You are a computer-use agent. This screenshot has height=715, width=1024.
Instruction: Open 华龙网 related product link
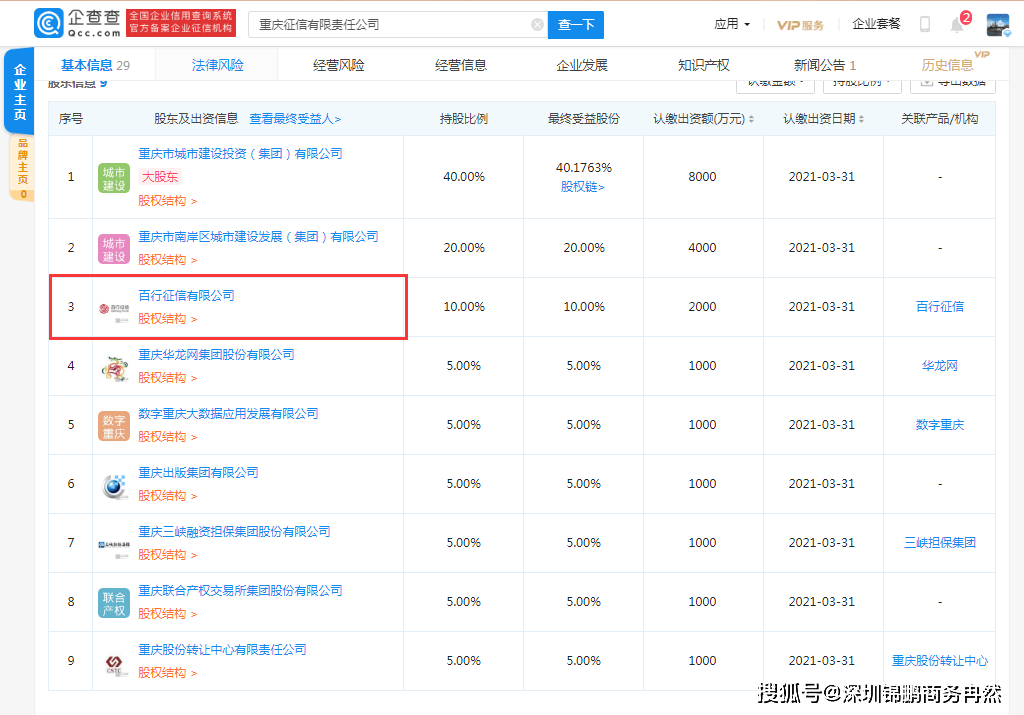(x=940, y=366)
